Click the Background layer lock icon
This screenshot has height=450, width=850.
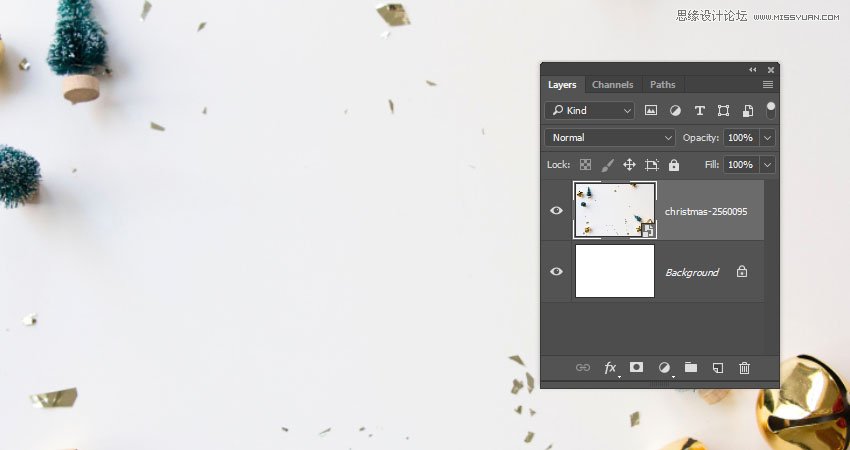(742, 271)
